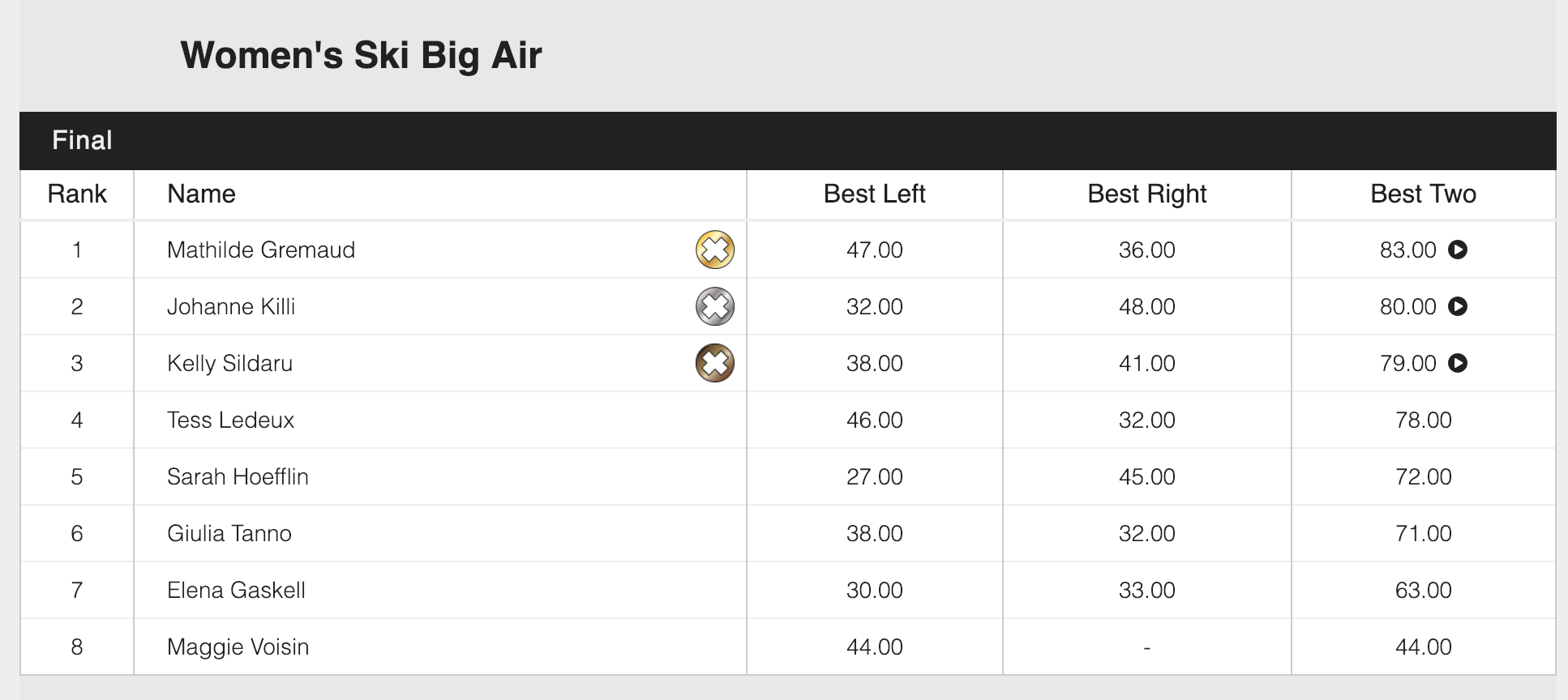The height and width of the screenshot is (700, 1568).
Task: Select the name Tess Ledeux
Action: (x=231, y=420)
